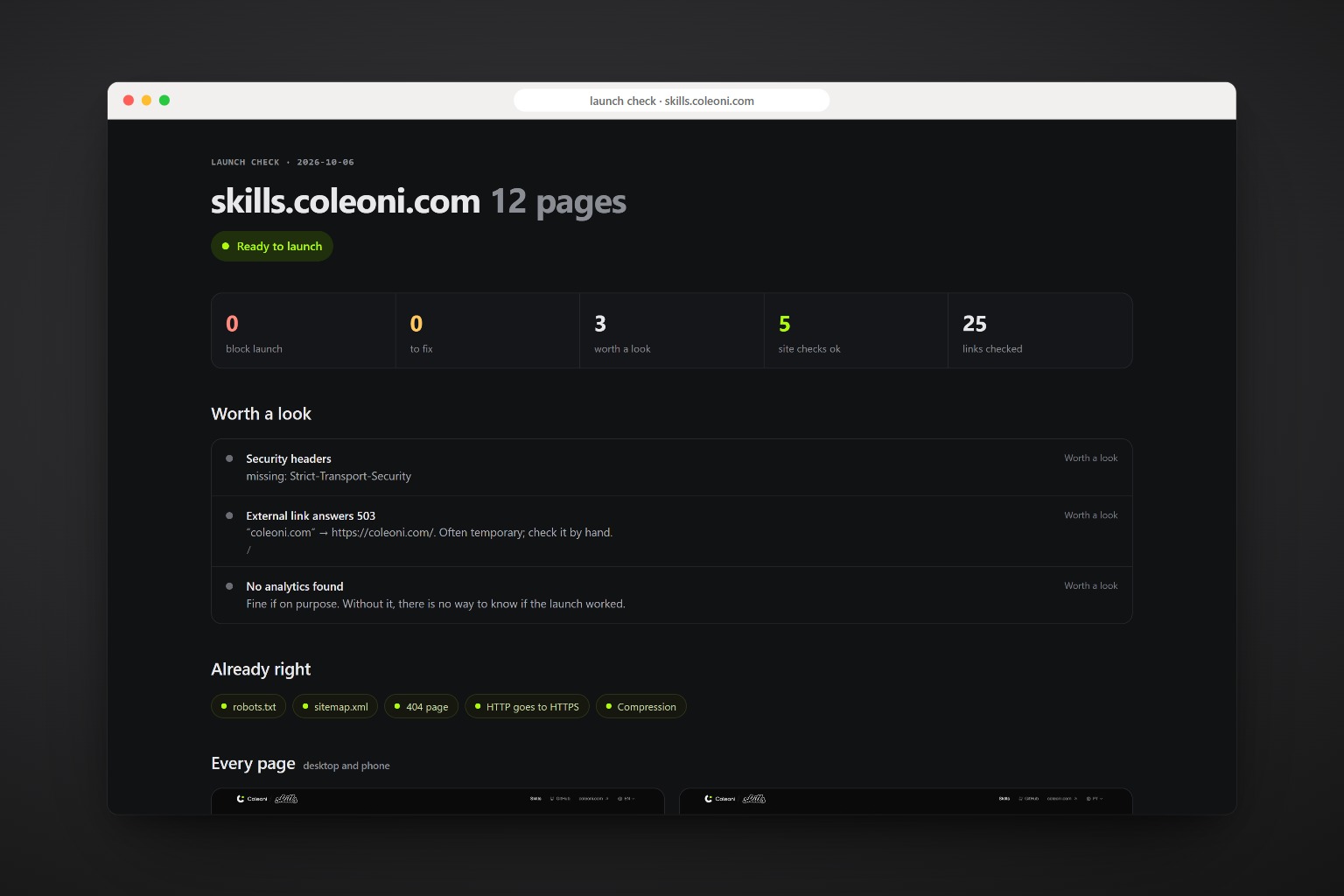Click the 'Every page' section heading
Image resolution: width=1344 pixels, height=896 pixels.
click(253, 764)
